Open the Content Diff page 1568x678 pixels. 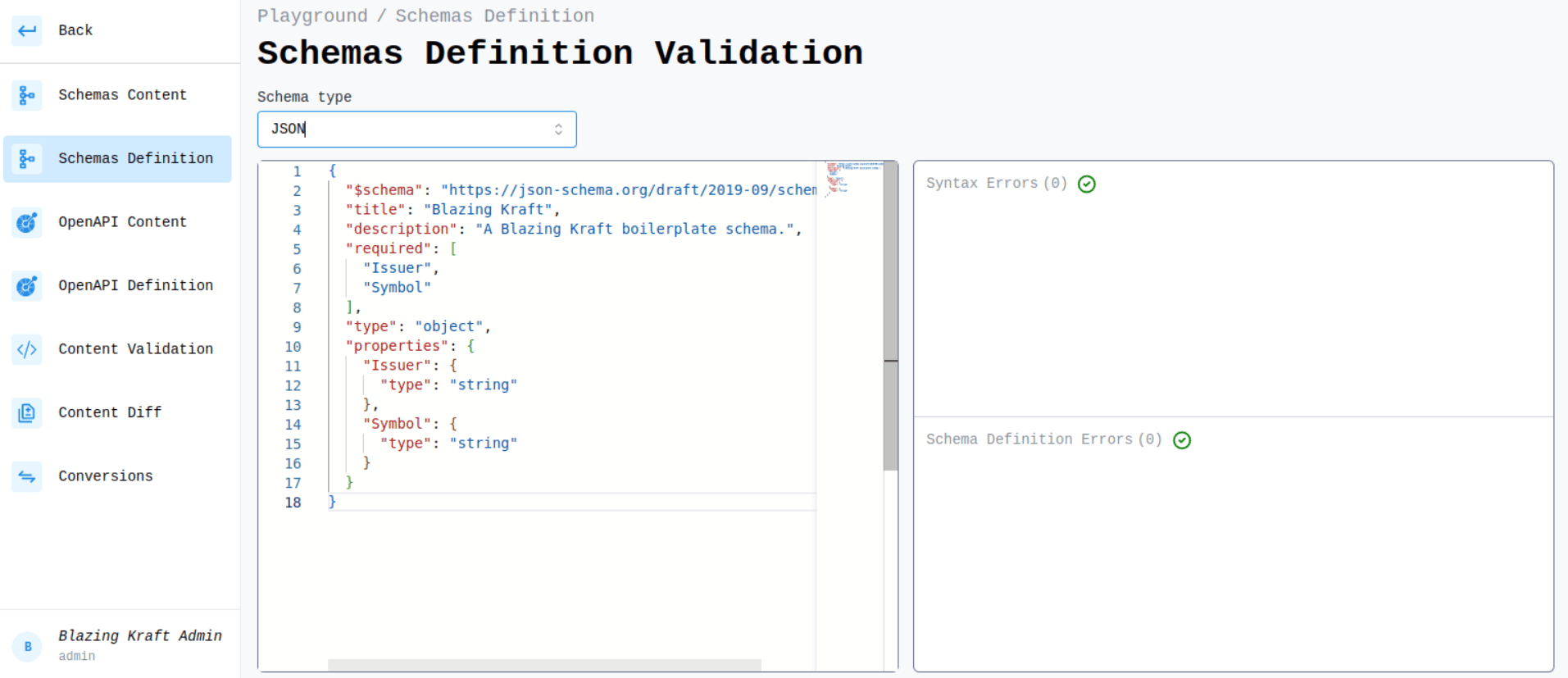point(117,412)
